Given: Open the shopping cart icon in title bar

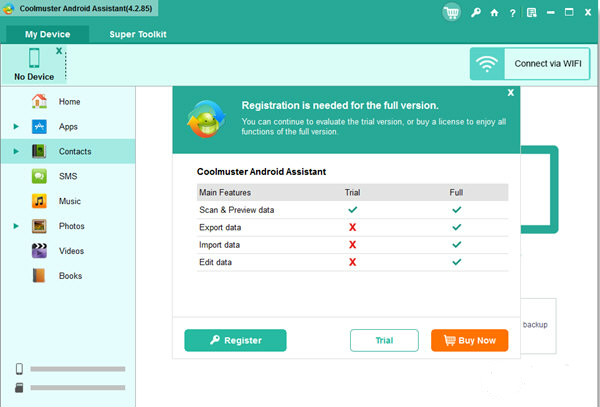Looking at the screenshot, I should tap(452, 15).
